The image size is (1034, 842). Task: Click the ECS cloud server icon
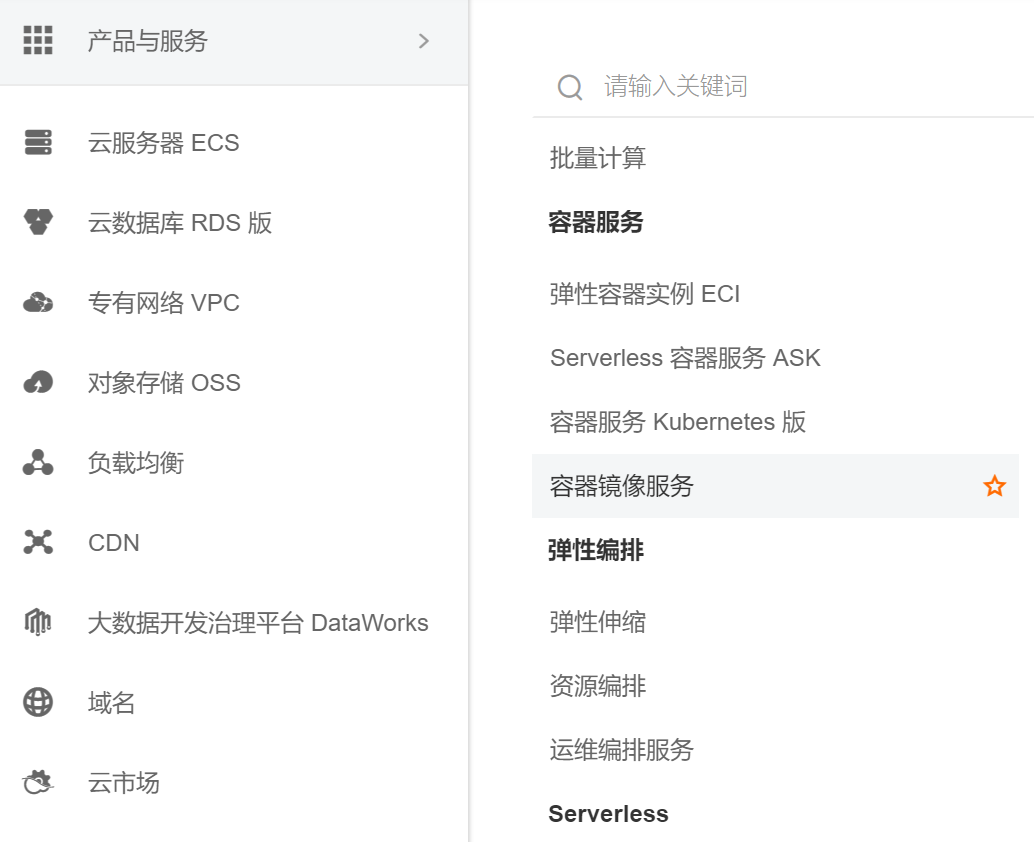click(38, 143)
